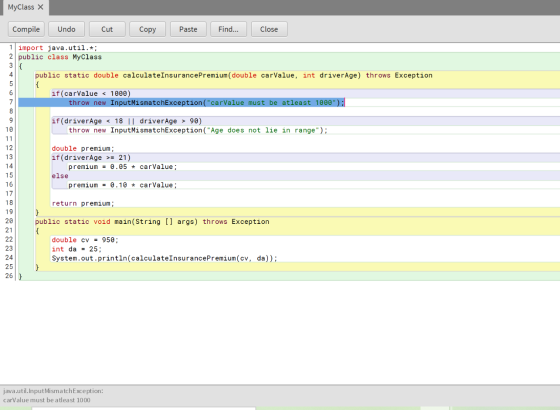
Task: Click 'carValue must be atleast 1000' status text
Action: (46, 400)
